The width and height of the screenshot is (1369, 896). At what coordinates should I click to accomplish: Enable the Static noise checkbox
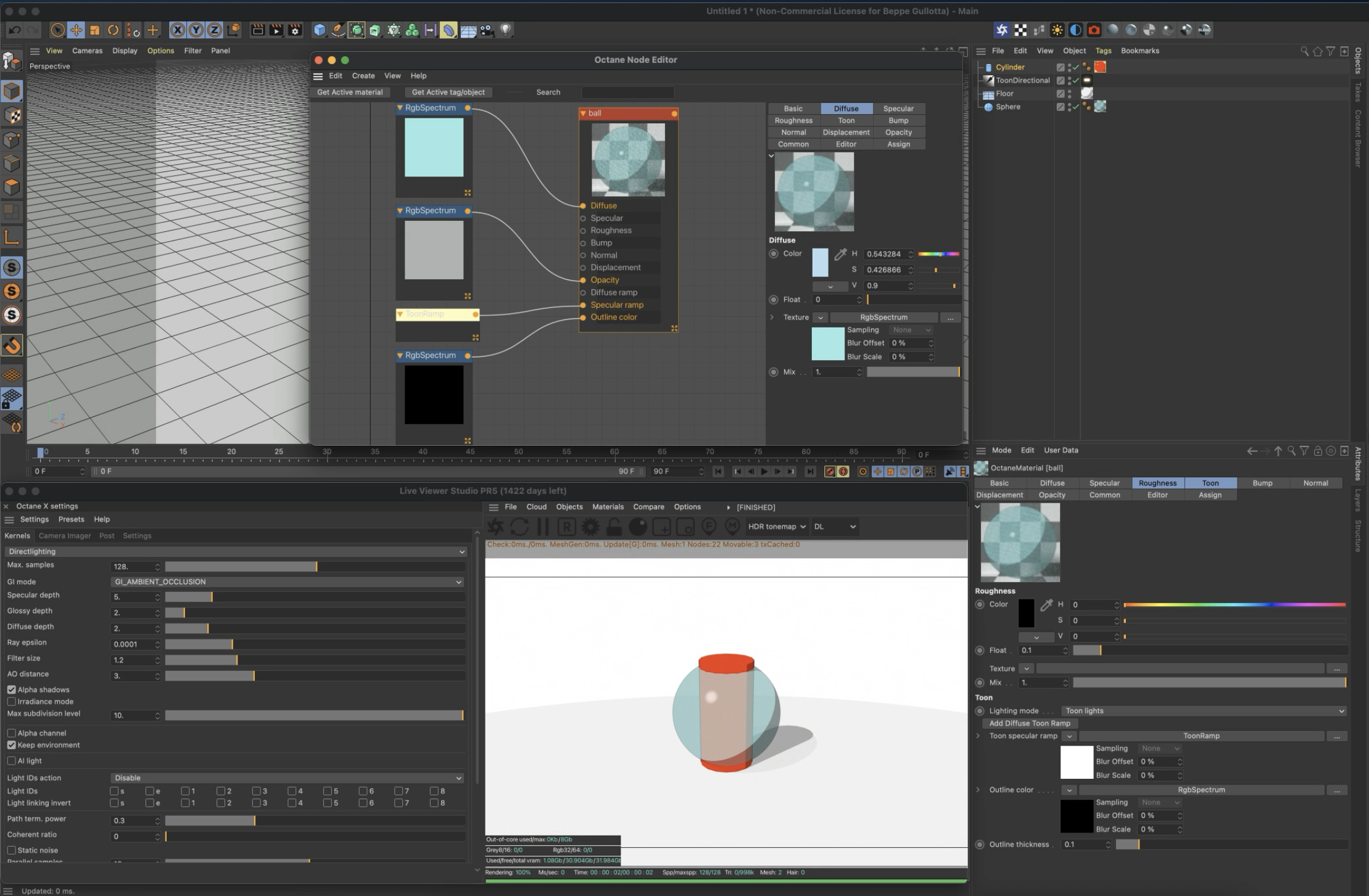(x=12, y=850)
